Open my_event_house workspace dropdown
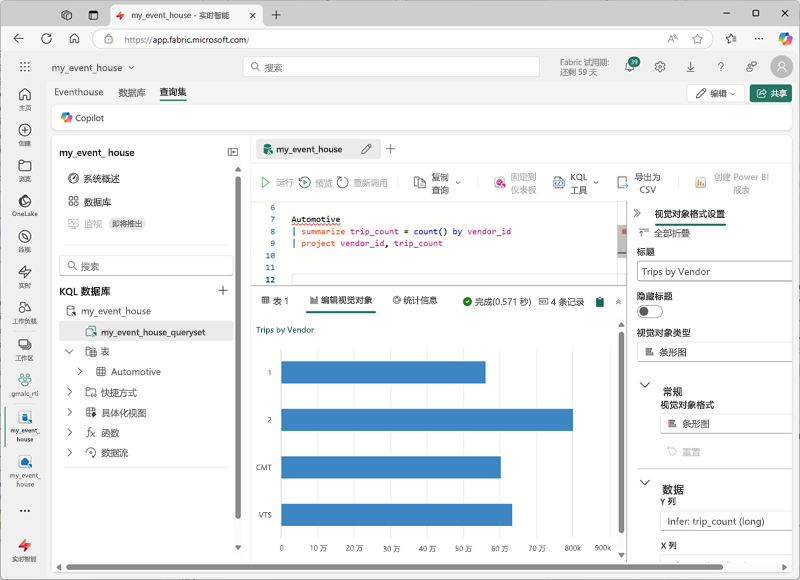The width and height of the screenshot is (800, 580). point(93,67)
